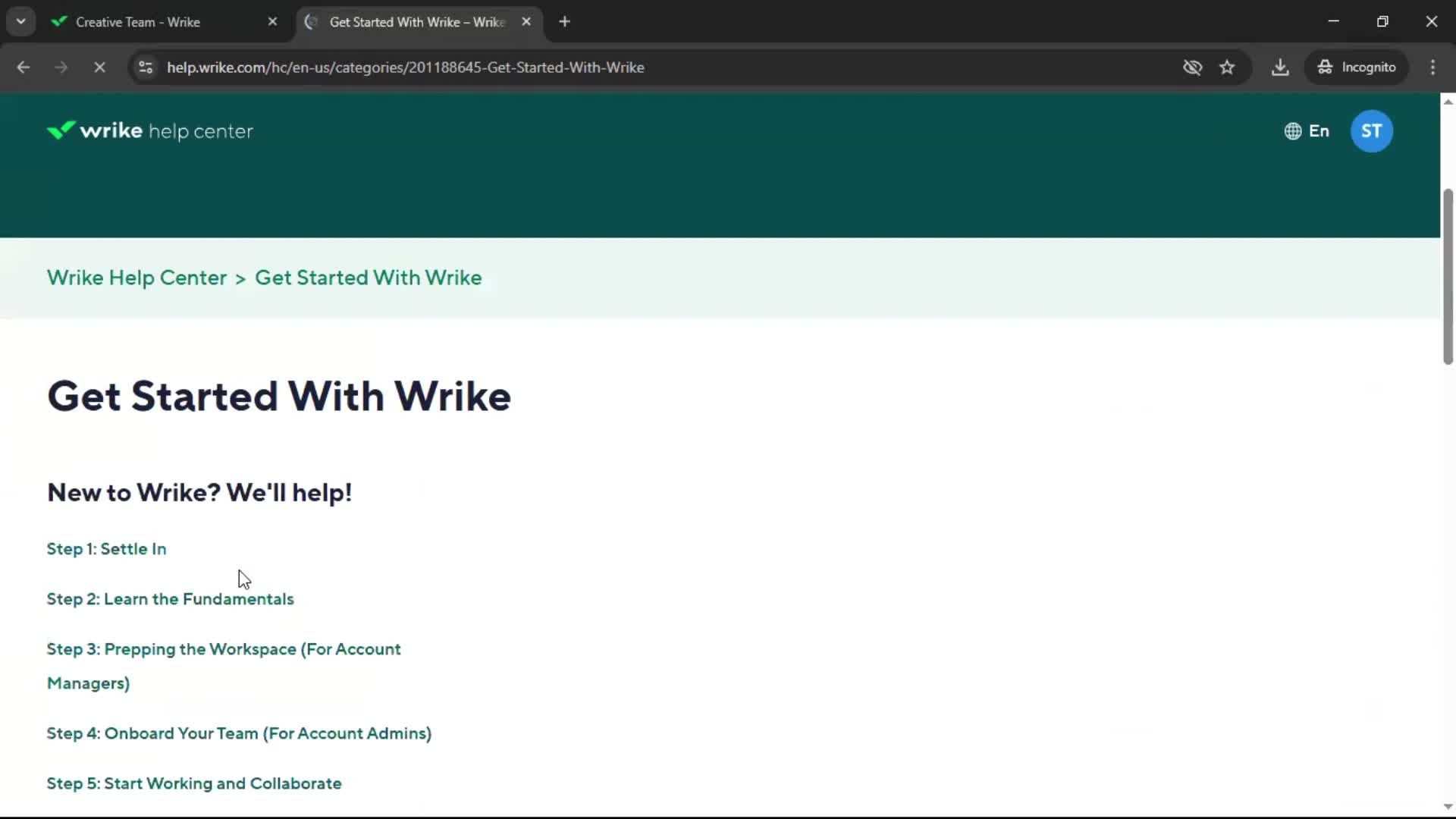Open Step 1: Settle In
1456x819 pixels.
[106, 549]
